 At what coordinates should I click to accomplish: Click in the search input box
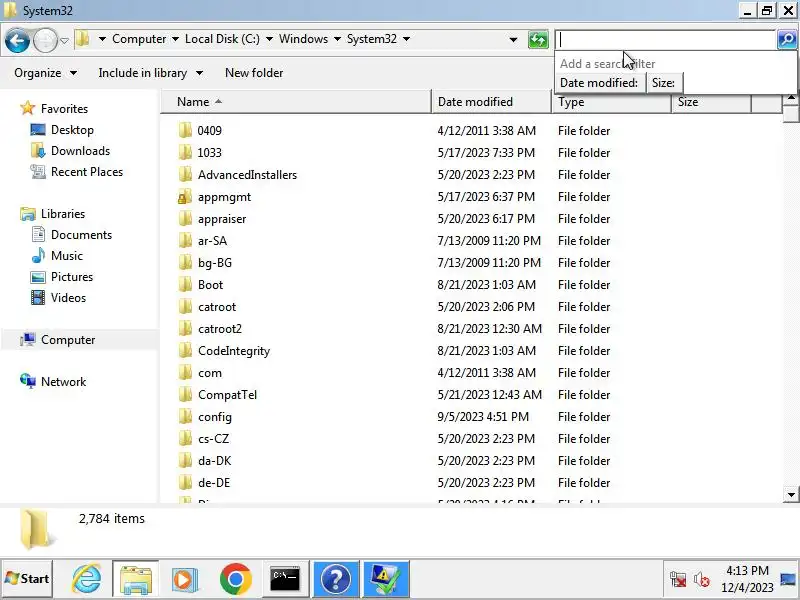pos(666,40)
